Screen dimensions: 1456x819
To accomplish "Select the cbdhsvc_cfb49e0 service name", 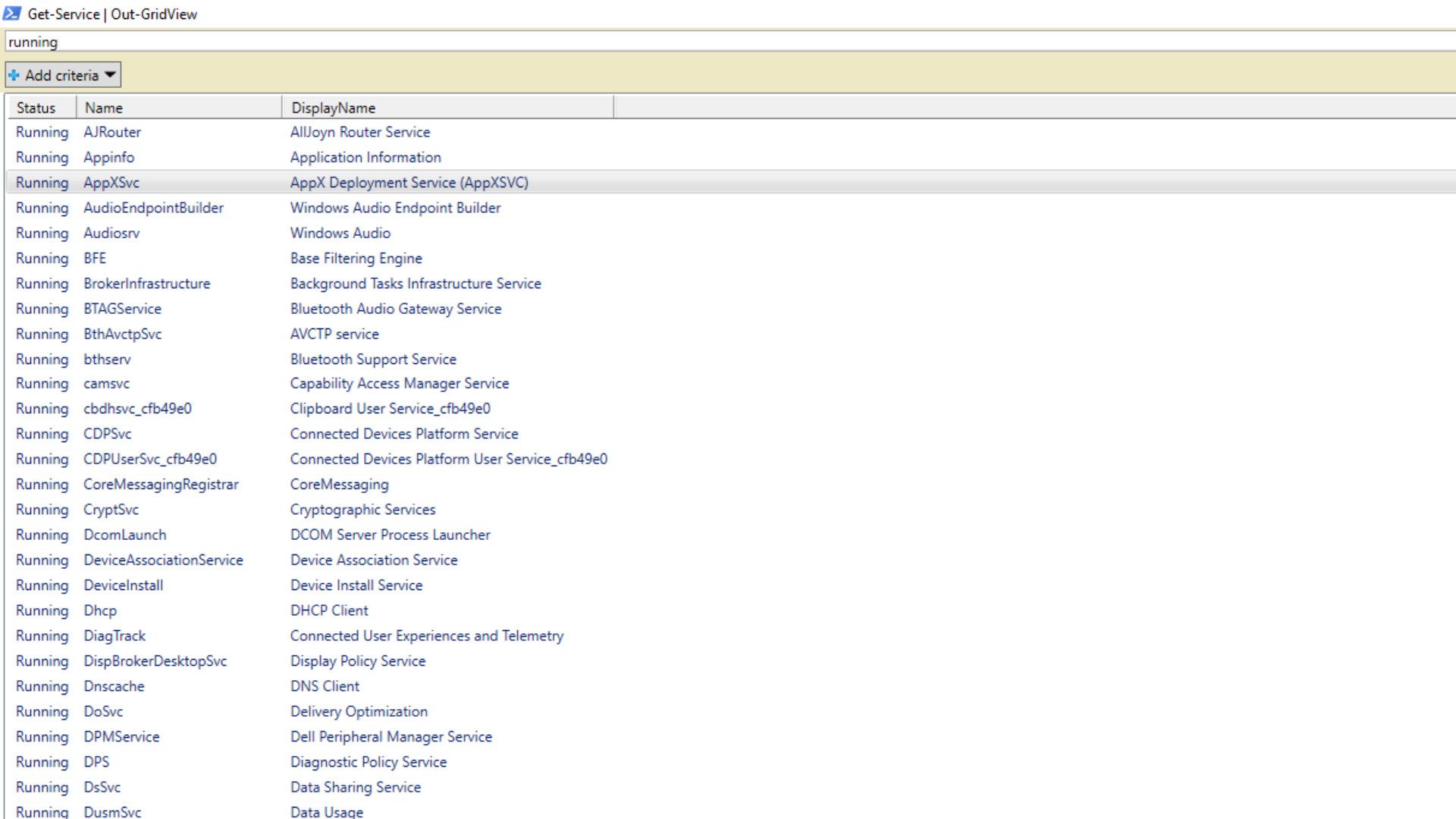I will tap(138, 409).
